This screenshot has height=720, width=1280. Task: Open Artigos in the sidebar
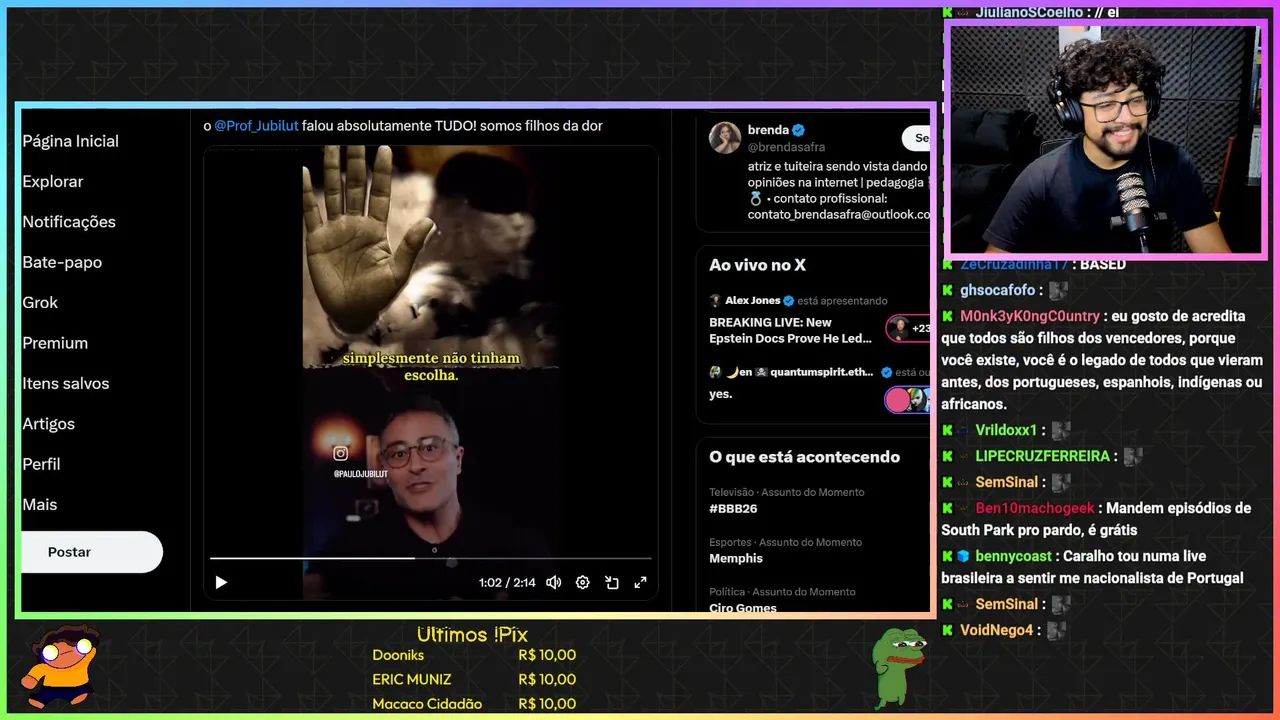tap(48, 424)
